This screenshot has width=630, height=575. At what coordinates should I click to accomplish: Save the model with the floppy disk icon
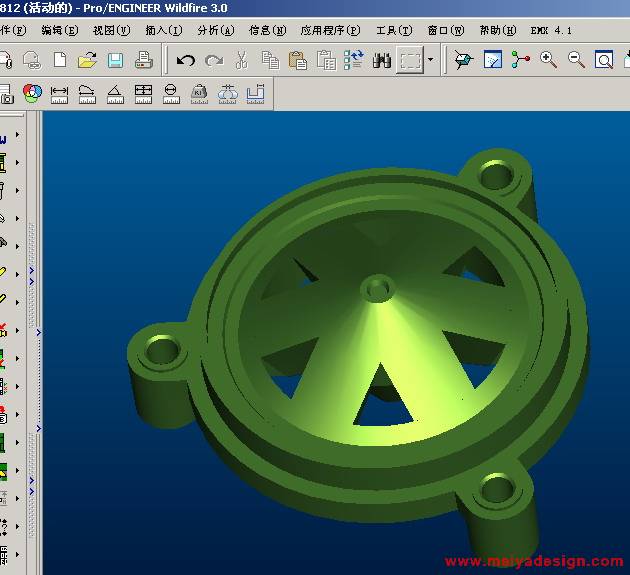115,60
